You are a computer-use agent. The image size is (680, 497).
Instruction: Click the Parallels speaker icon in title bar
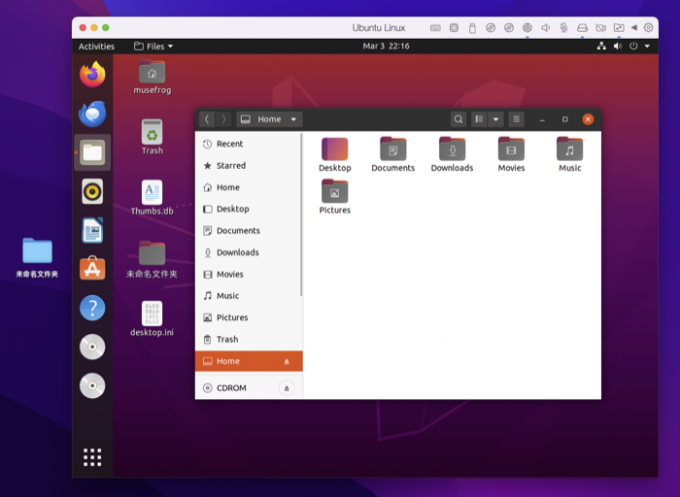[546, 28]
